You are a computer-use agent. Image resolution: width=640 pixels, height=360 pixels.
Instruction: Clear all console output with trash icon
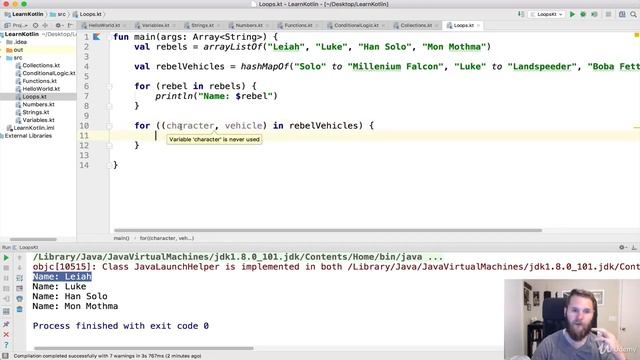click(x=19, y=310)
